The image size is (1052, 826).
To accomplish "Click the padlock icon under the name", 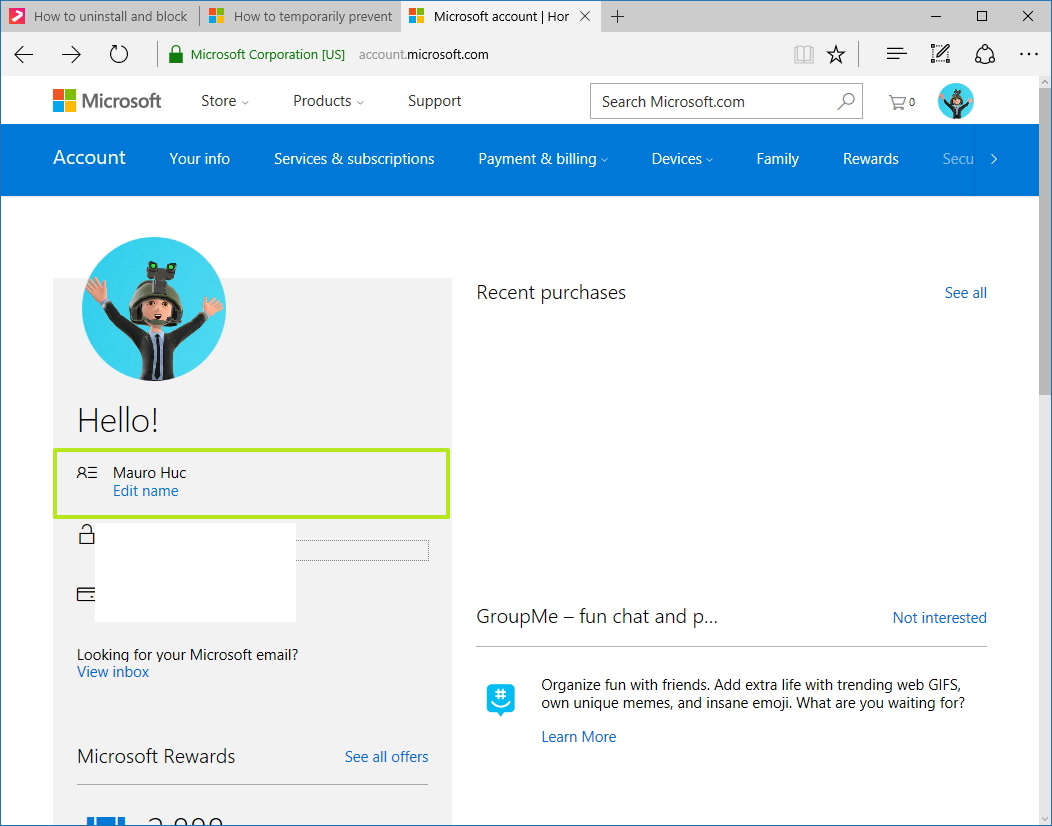I will [86, 535].
